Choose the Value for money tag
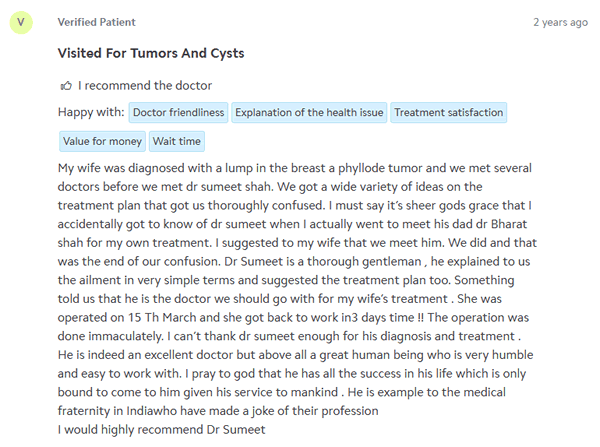The width and height of the screenshot is (600, 447). [102, 141]
